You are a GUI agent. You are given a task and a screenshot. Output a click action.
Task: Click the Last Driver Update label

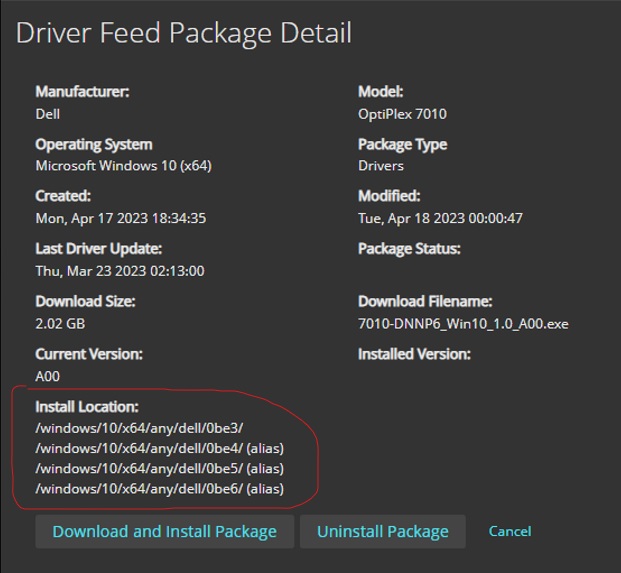tap(99, 249)
